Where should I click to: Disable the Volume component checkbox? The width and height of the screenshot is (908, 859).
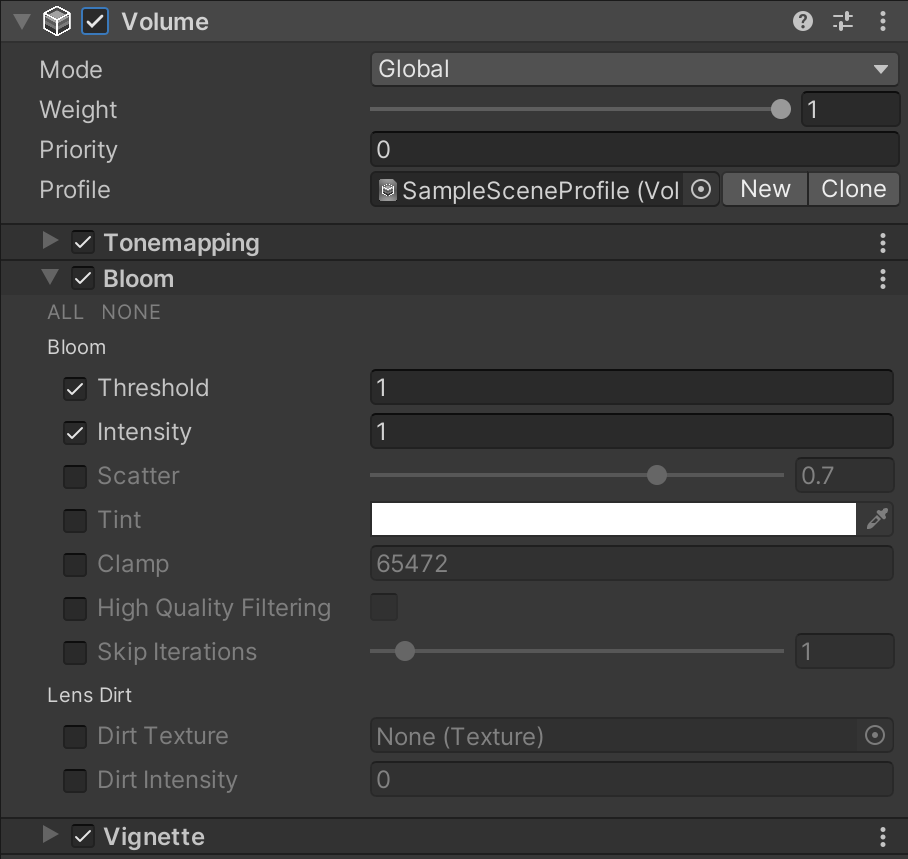click(x=94, y=20)
